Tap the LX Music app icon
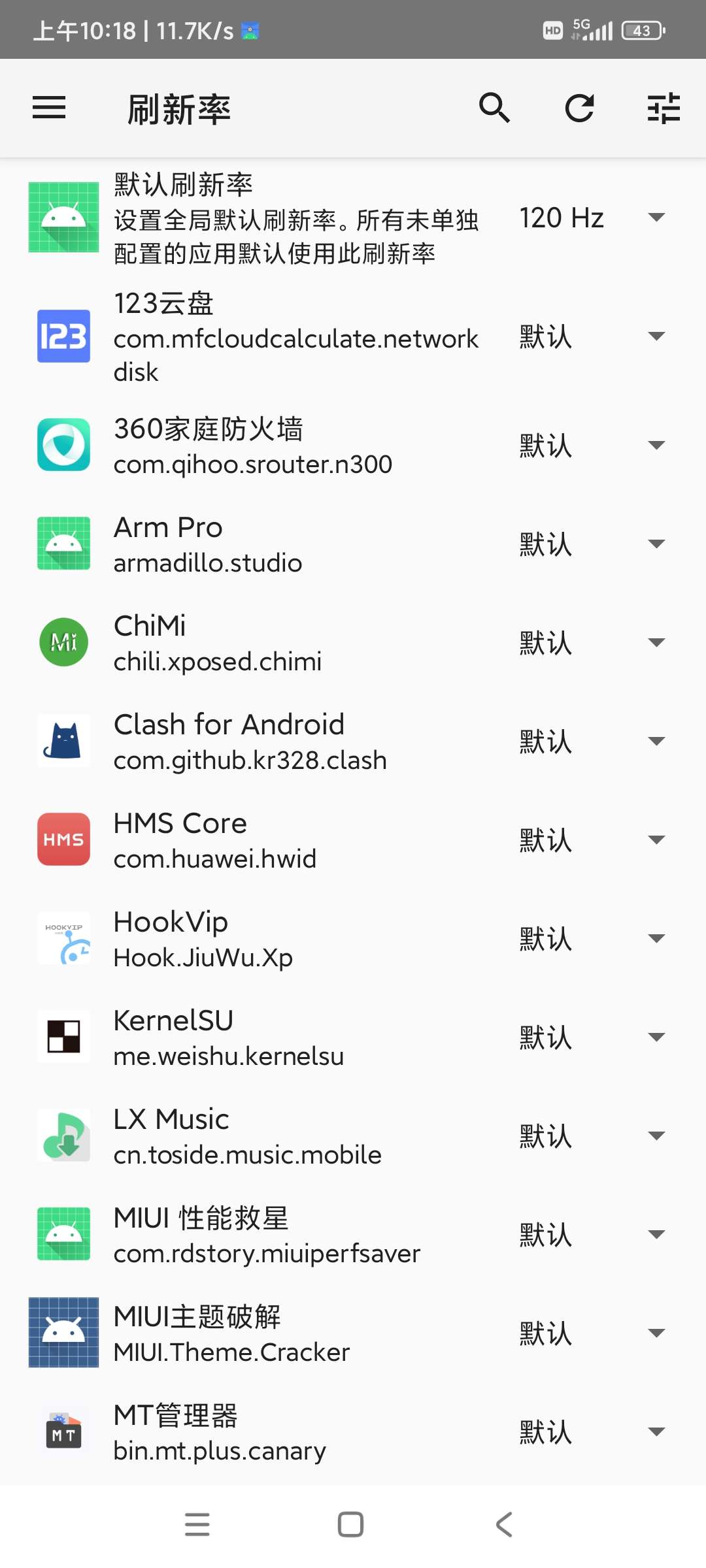The height and width of the screenshot is (1568, 706). pyautogui.click(x=63, y=1135)
